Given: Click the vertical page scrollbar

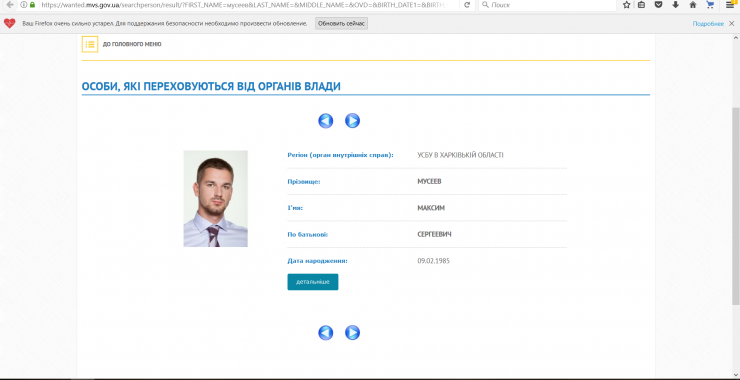Looking at the screenshot, I should pos(735,205).
